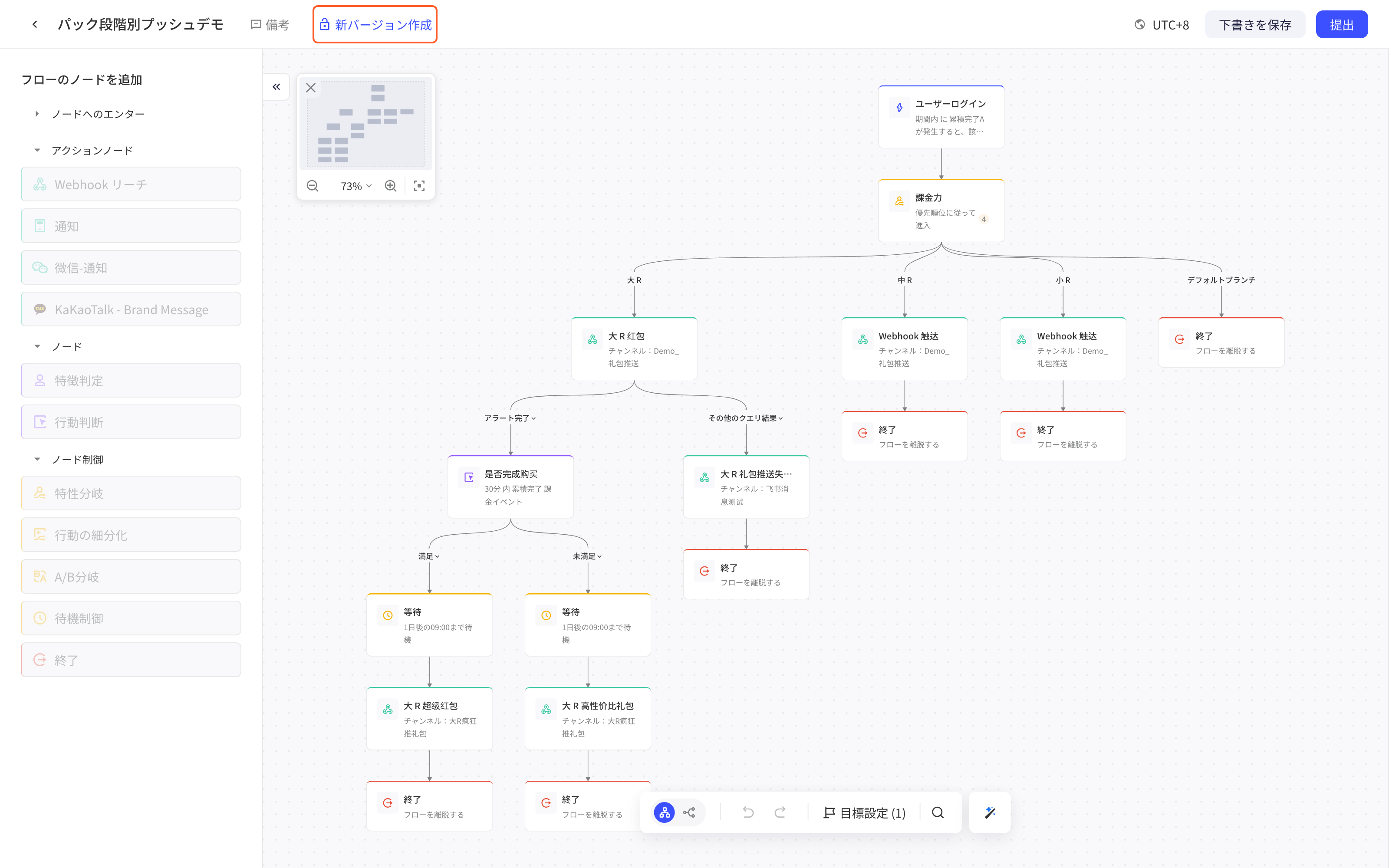
Task: Select the 微信-通知 node item
Action: (131, 267)
